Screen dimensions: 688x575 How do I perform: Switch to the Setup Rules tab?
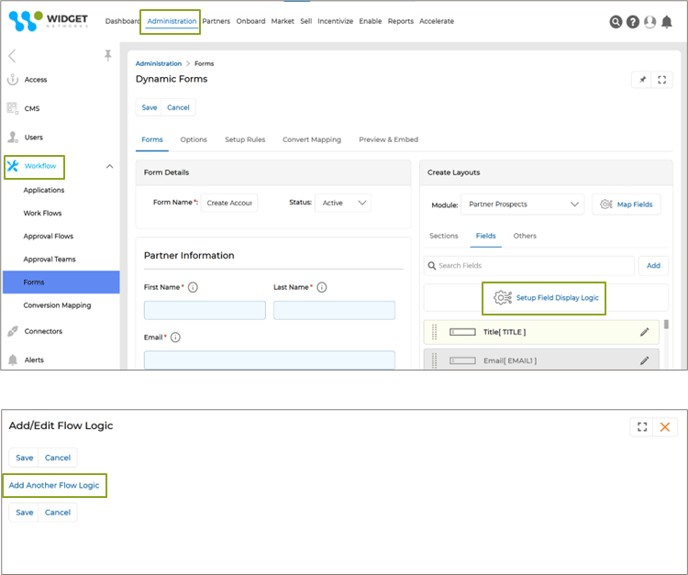coord(244,140)
